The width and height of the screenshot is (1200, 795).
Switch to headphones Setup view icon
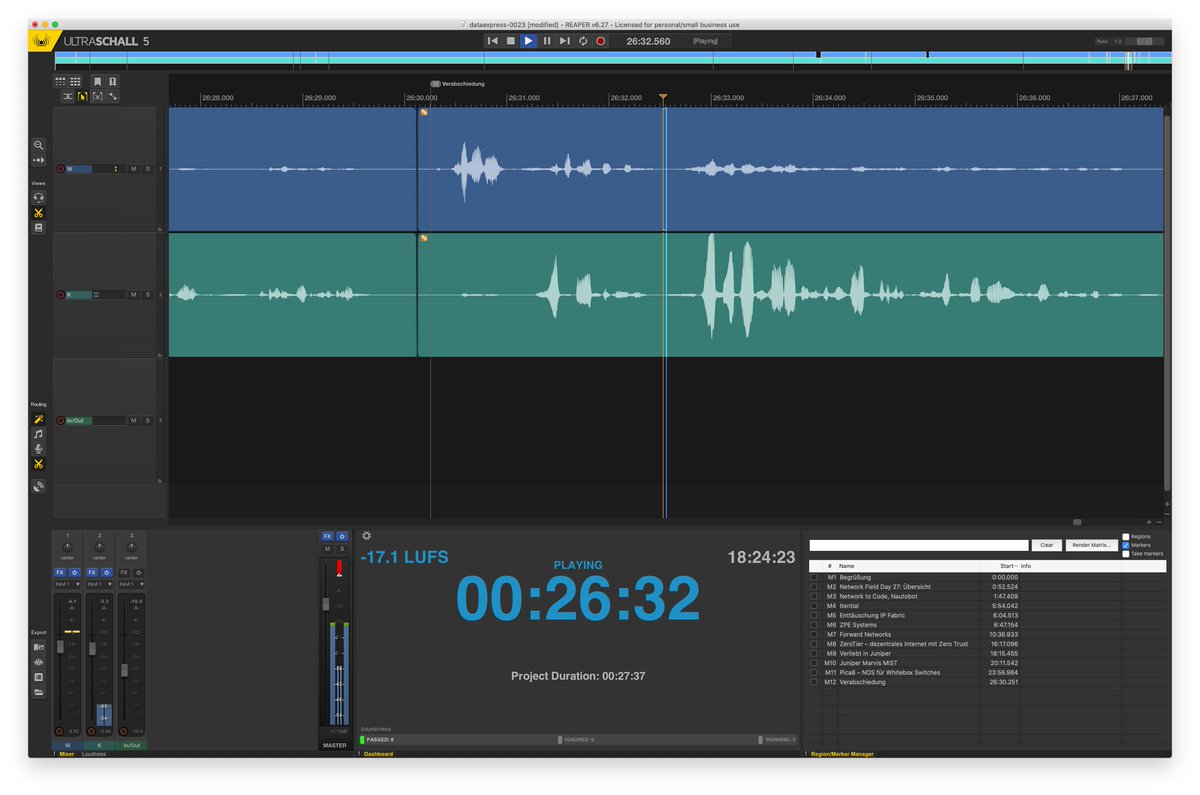point(38,198)
